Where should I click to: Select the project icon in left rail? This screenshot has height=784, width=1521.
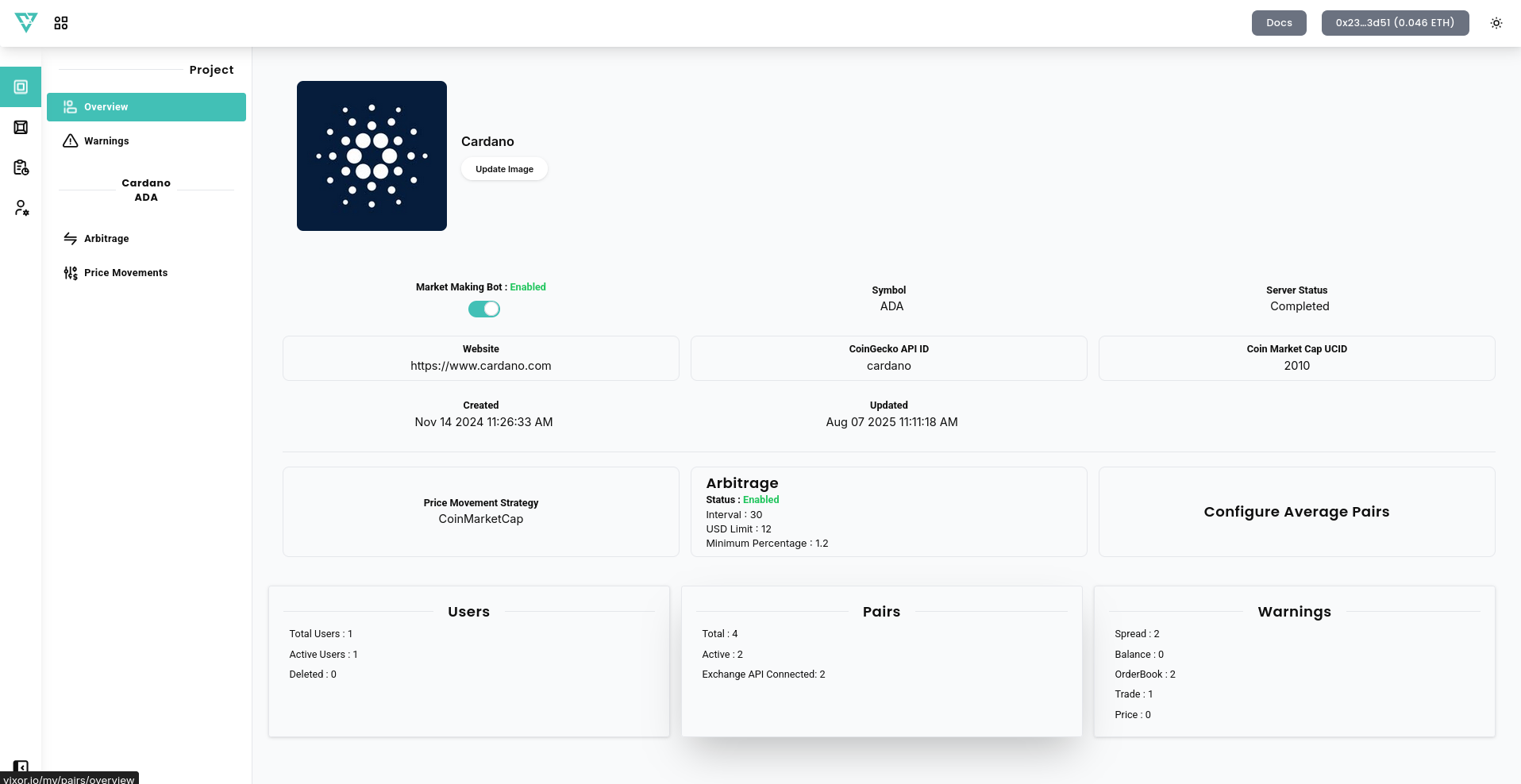click(21, 87)
